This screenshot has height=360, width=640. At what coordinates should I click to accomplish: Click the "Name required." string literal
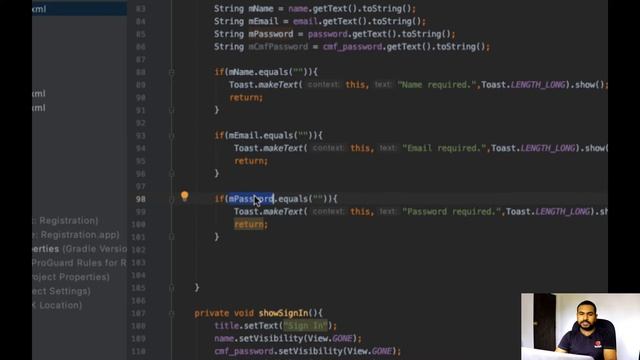[x=437, y=84]
